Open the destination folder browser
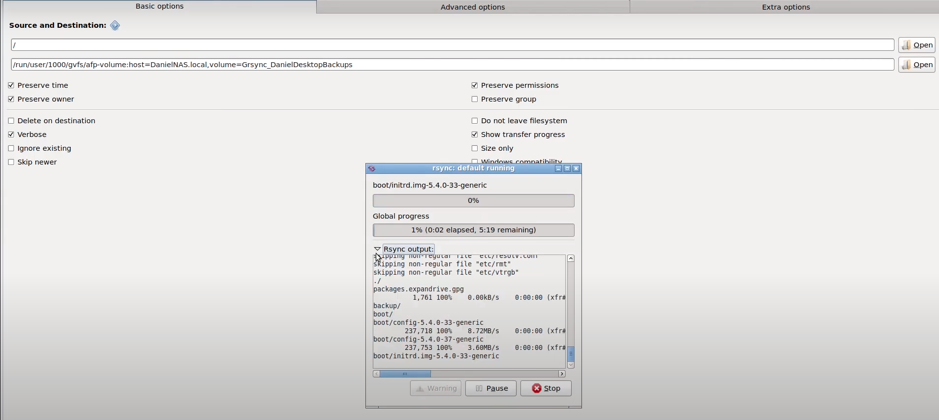 coord(916,65)
